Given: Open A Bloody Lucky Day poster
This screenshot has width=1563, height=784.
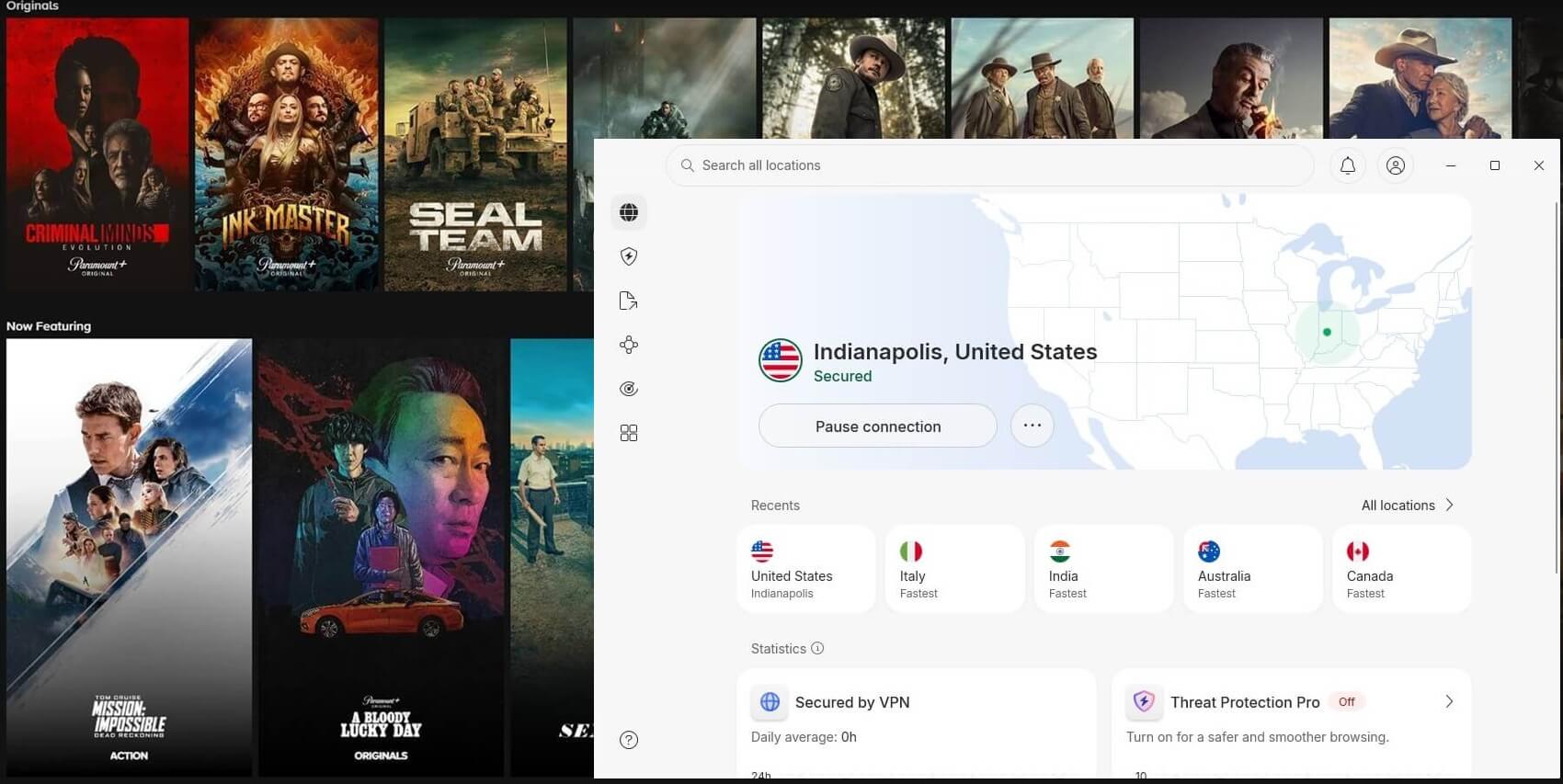Looking at the screenshot, I should click(x=381, y=557).
